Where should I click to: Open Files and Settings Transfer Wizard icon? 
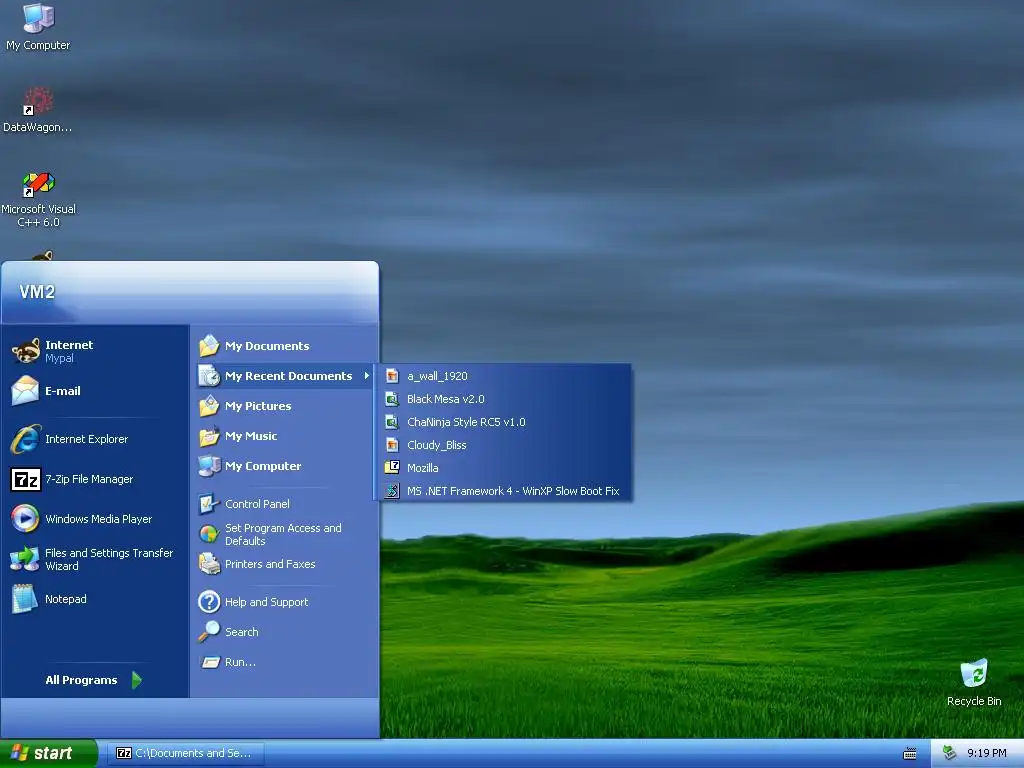click(25, 559)
